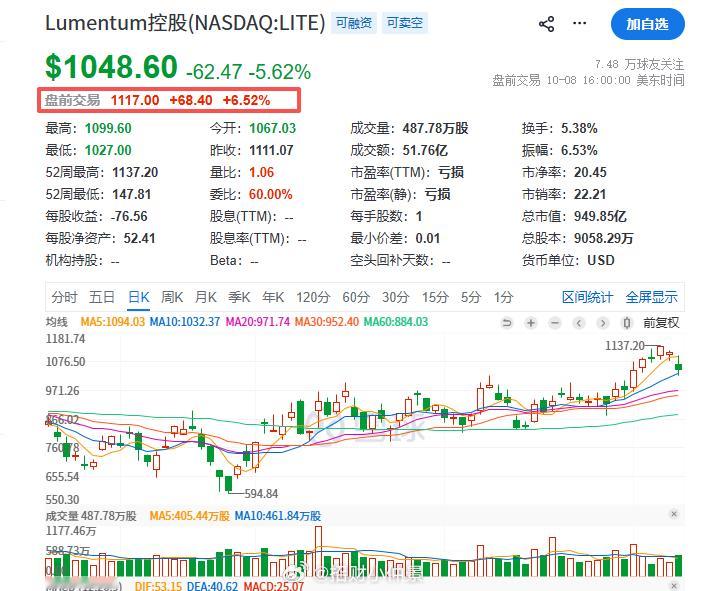This screenshot has width=710, height=591.
Task: Click the volume MA10:461.84万股 label
Action: 278,516
